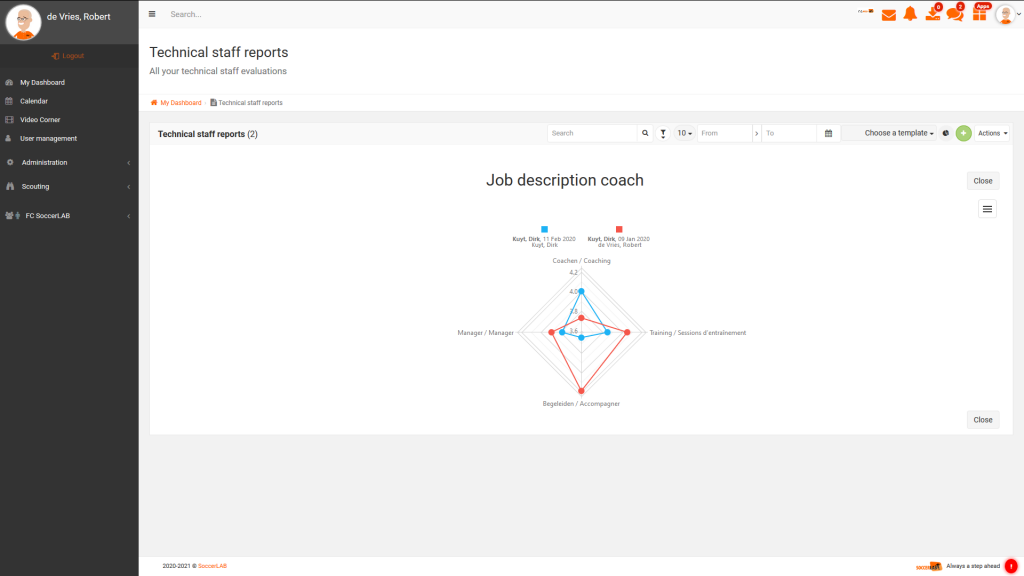The height and width of the screenshot is (576, 1024).
Task: Open the downloads icon with 0 badge
Action: [x=933, y=13]
